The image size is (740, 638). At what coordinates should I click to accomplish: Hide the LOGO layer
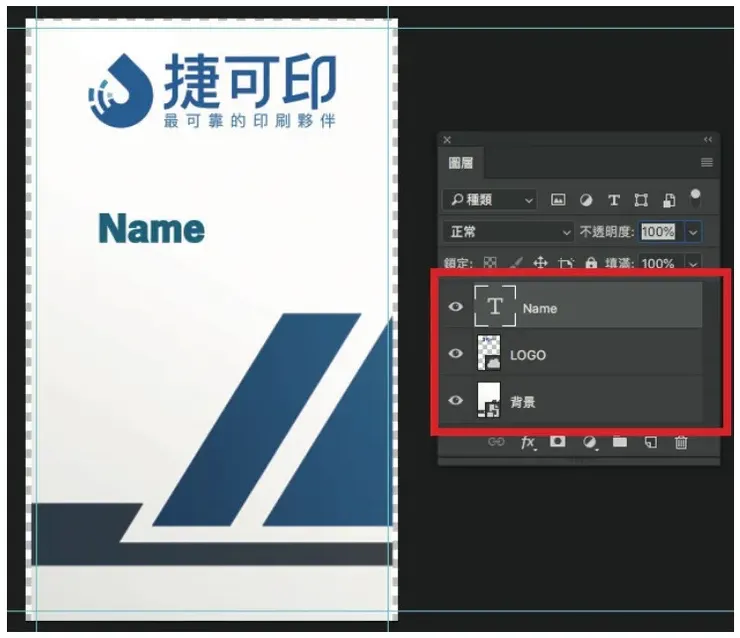pos(455,353)
